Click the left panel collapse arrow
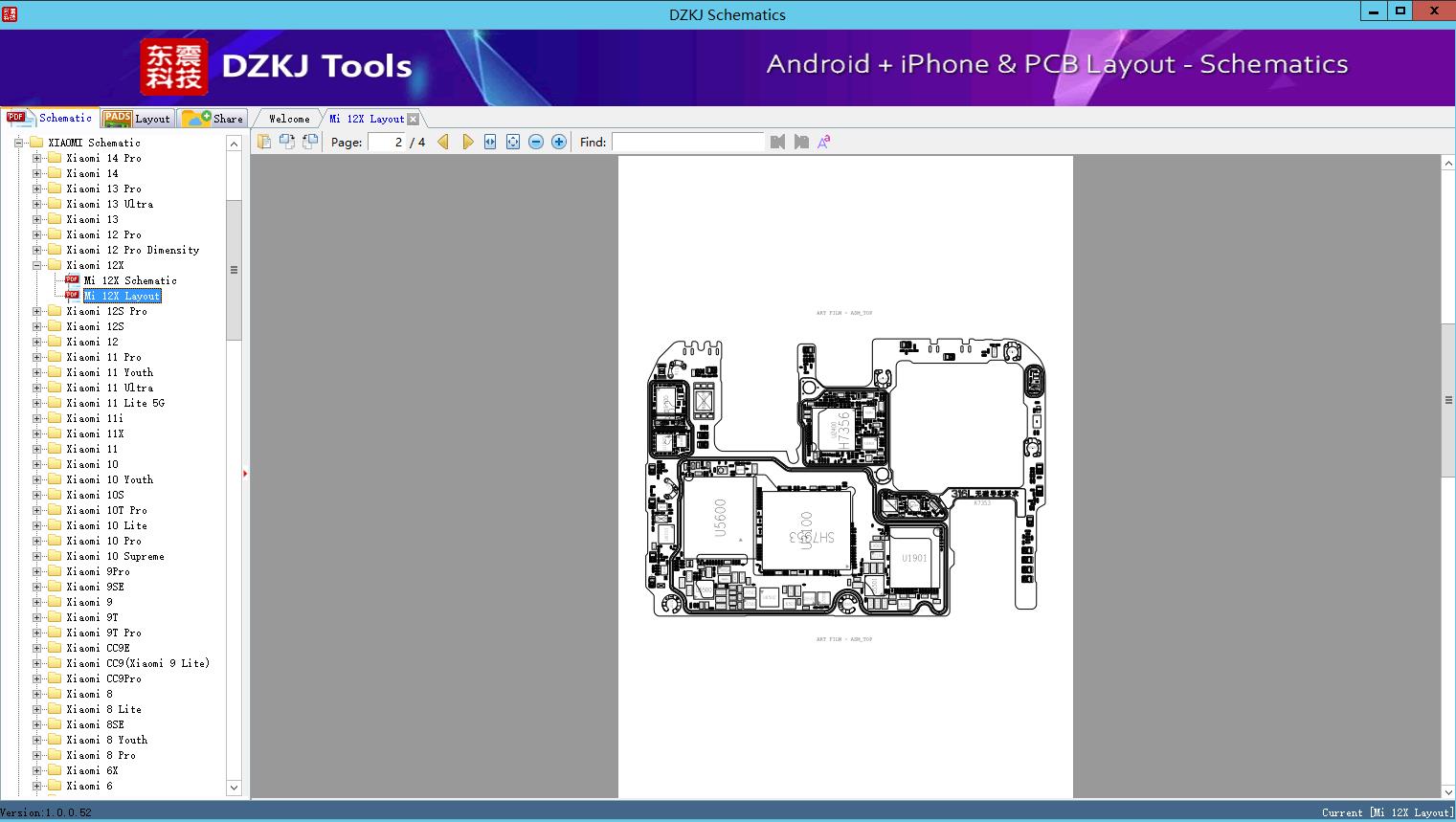 (245, 474)
